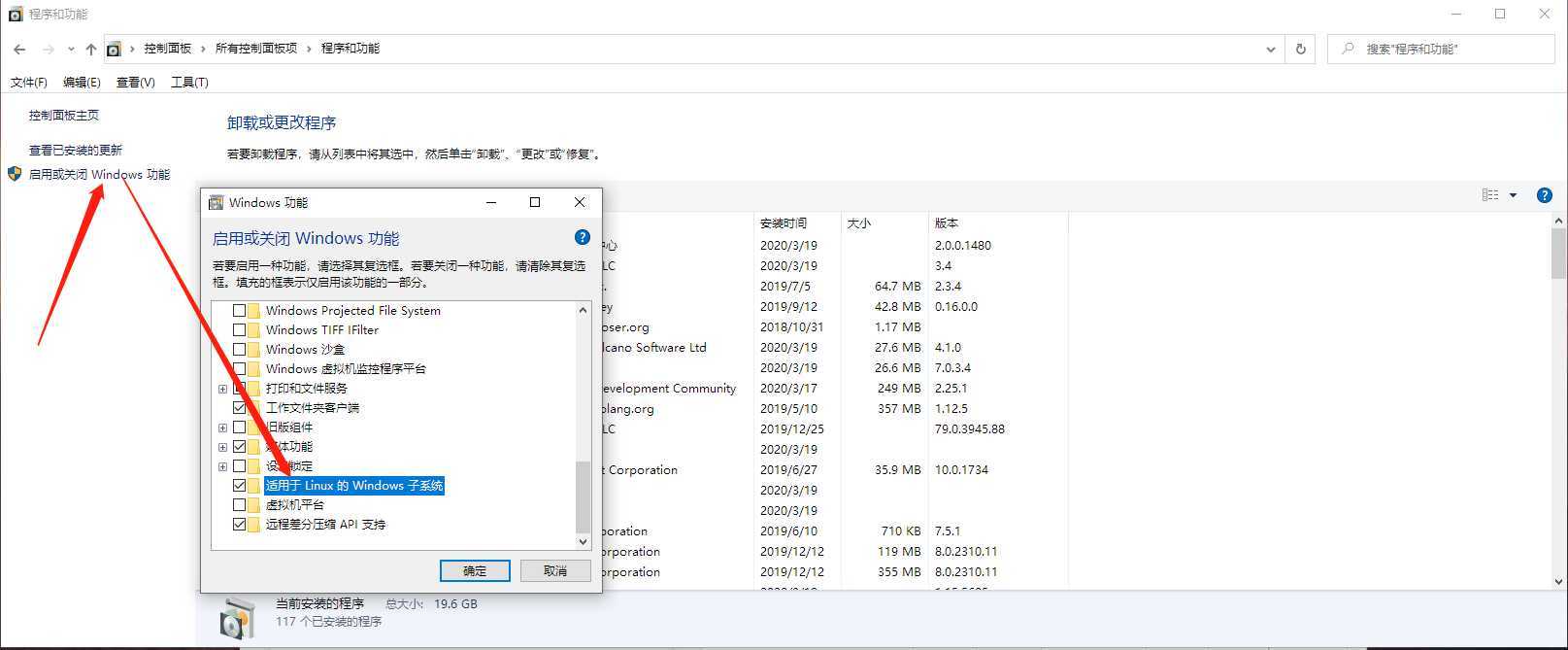
Task: Select the Windows 虚拟机监控程序平台 feature row
Action: [x=346, y=369]
